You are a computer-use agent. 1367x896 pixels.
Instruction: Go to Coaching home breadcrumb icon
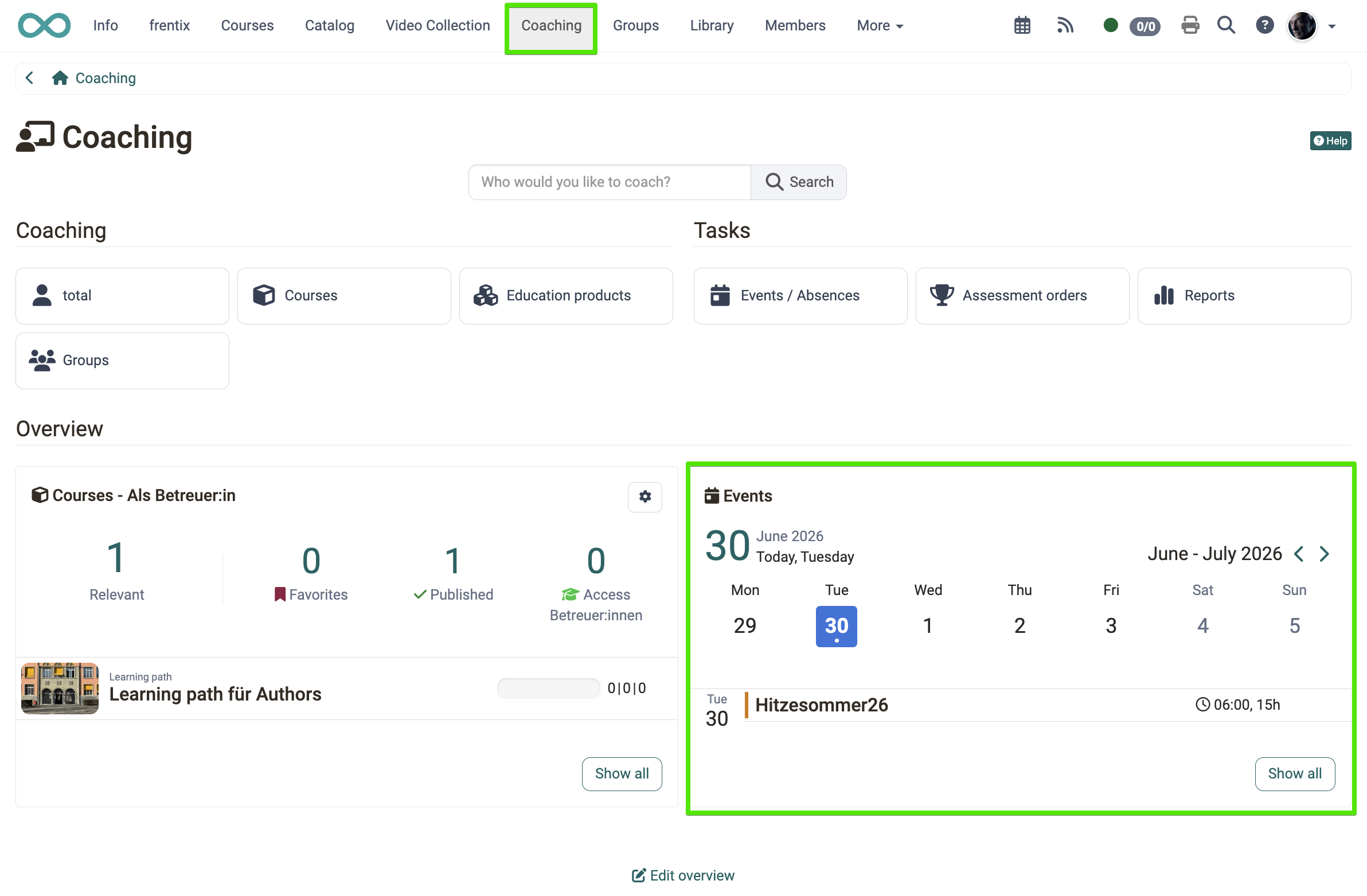pyautogui.click(x=60, y=78)
